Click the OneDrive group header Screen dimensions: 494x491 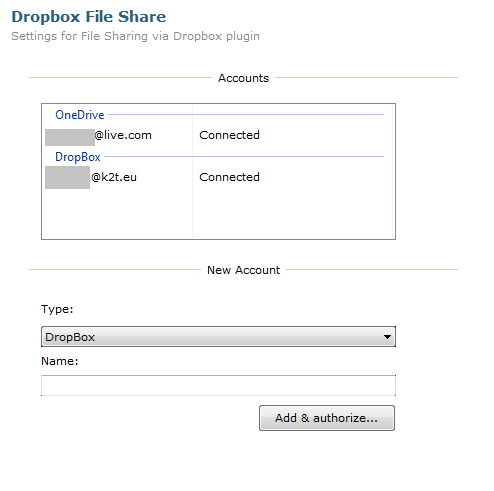coord(80,115)
